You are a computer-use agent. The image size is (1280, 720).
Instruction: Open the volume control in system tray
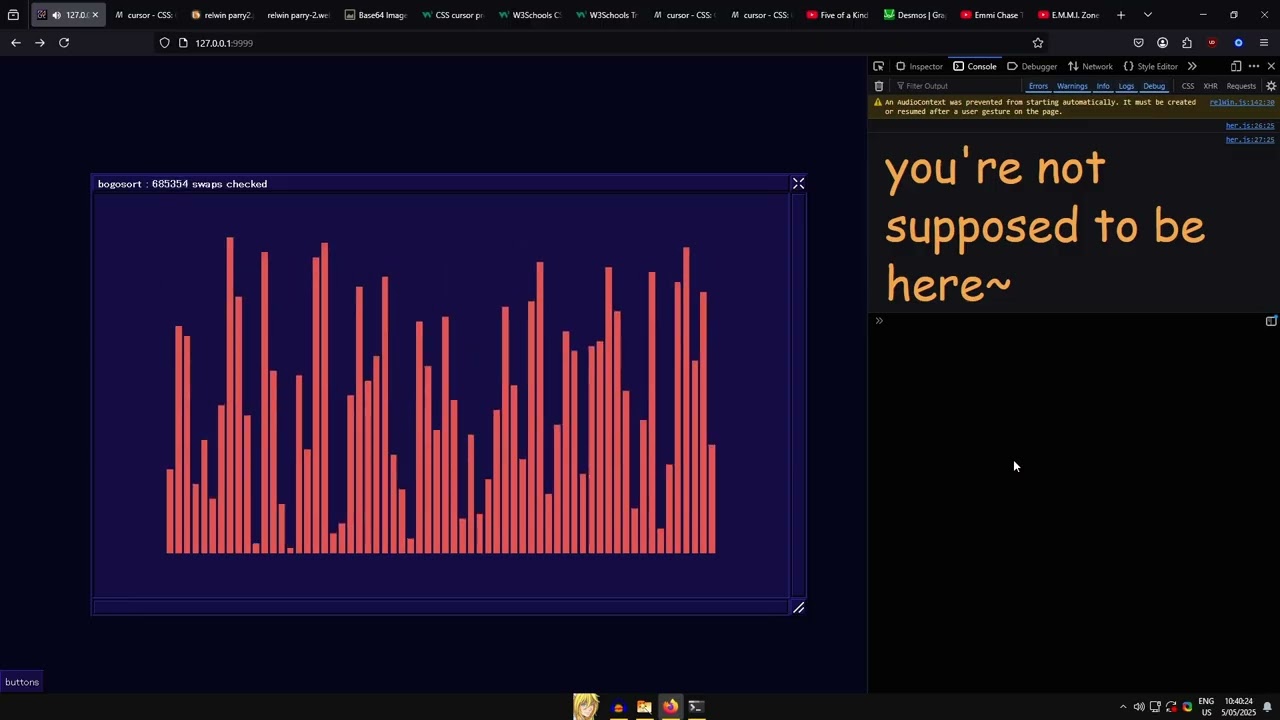(x=1138, y=707)
